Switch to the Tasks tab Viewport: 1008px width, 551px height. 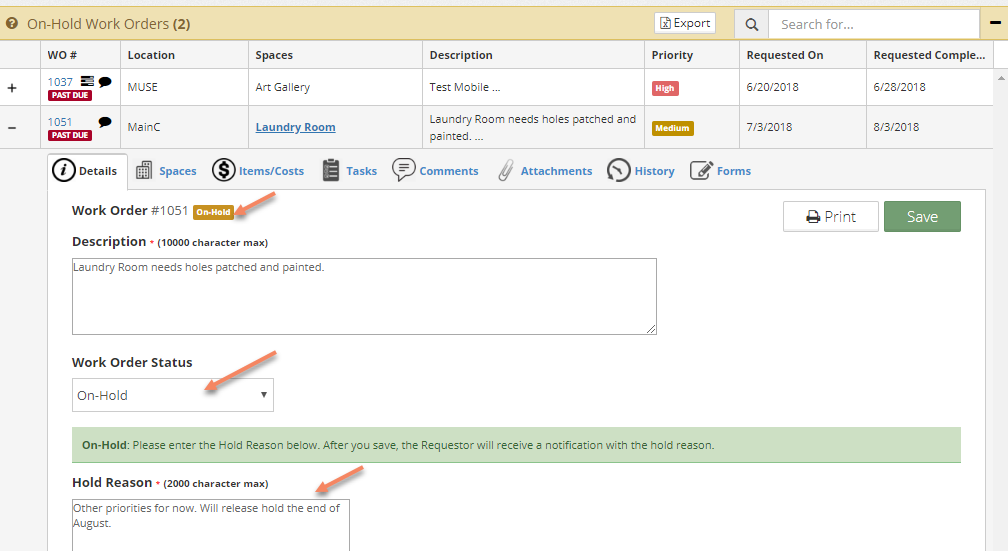[350, 170]
